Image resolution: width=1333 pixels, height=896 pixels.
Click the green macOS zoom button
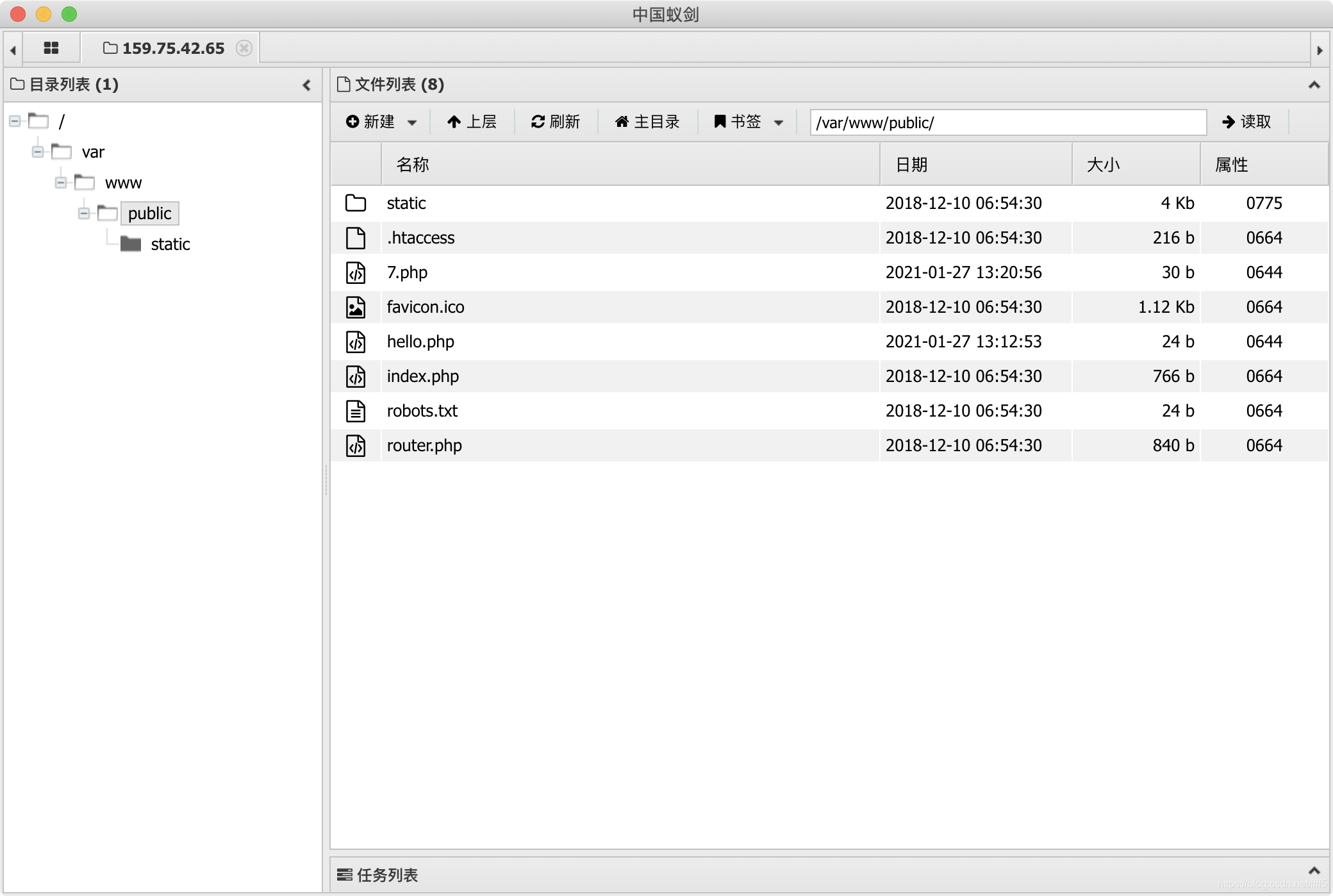[x=69, y=13]
